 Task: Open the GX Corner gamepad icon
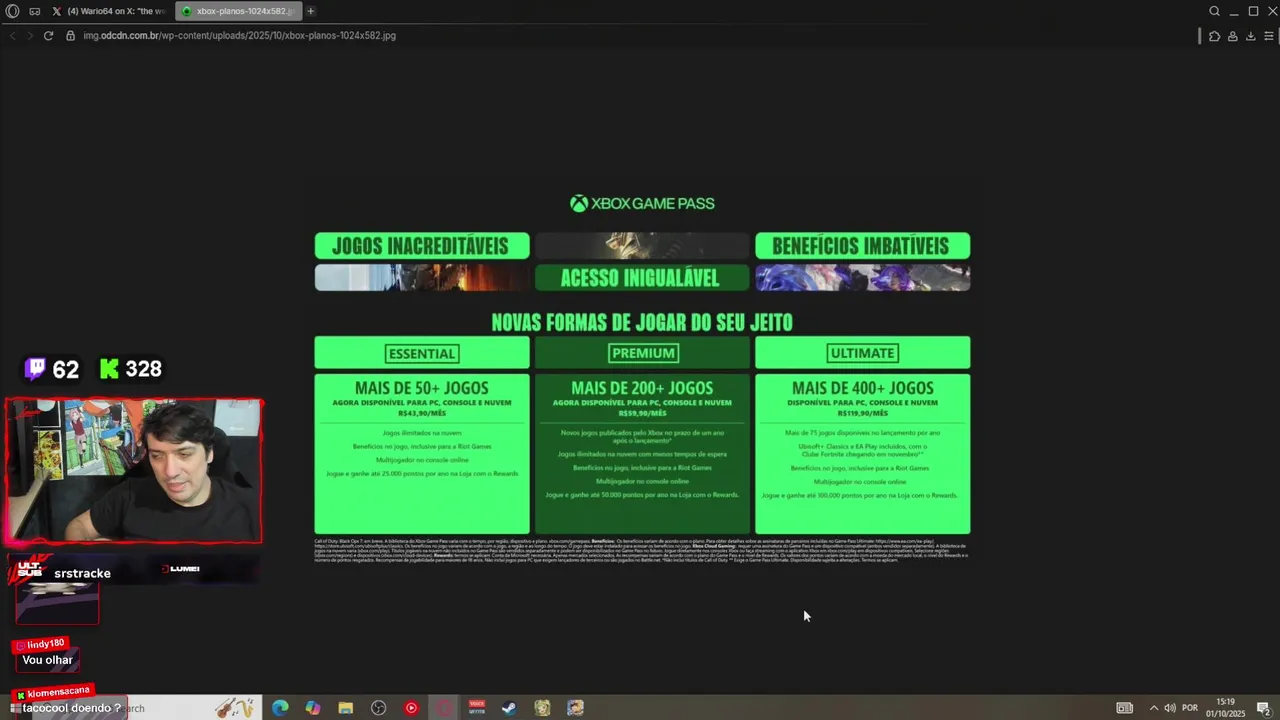point(35,11)
